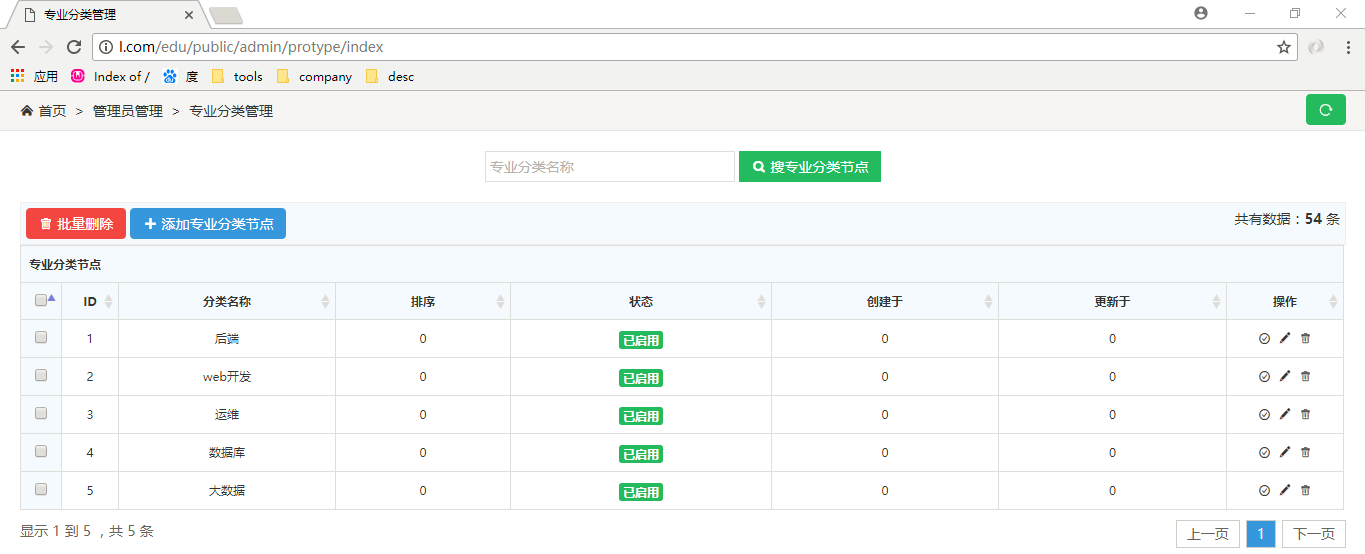Click the status toggle icon for 运维 row
The height and width of the screenshot is (554, 1365).
point(1264,414)
